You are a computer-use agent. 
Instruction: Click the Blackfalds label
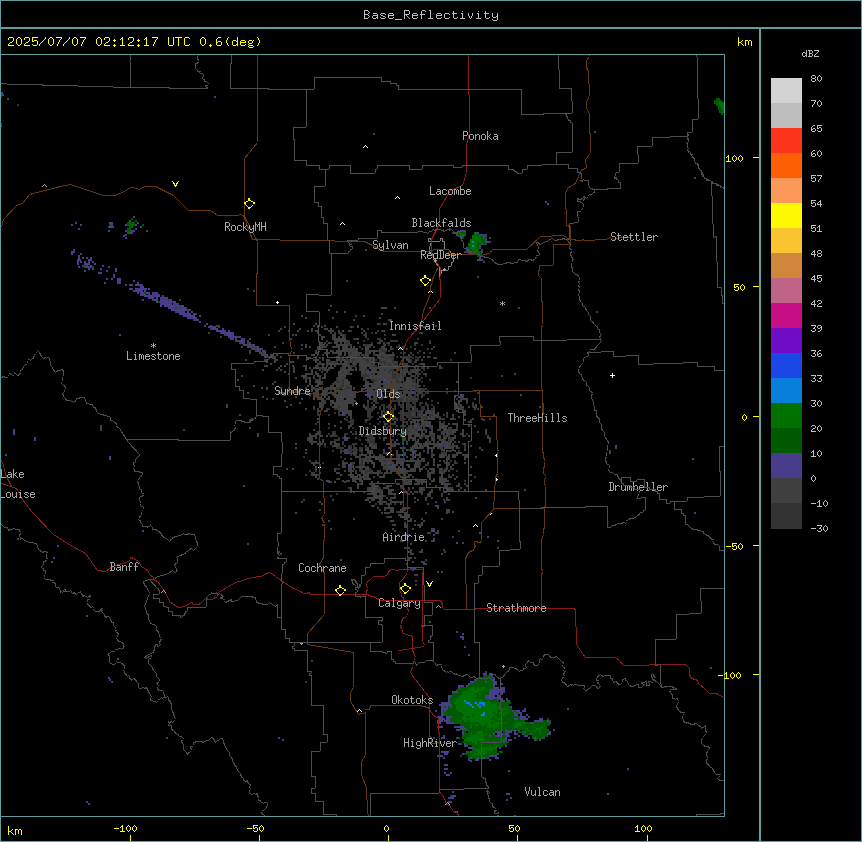(x=441, y=223)
